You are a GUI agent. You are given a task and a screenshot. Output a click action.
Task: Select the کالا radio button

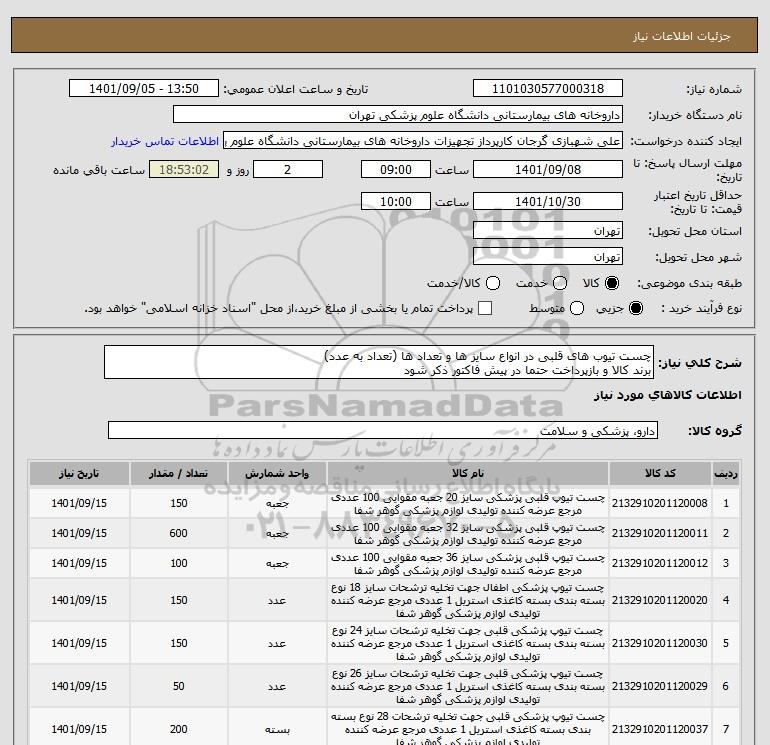pyautogui.click(x=612, y=283)
